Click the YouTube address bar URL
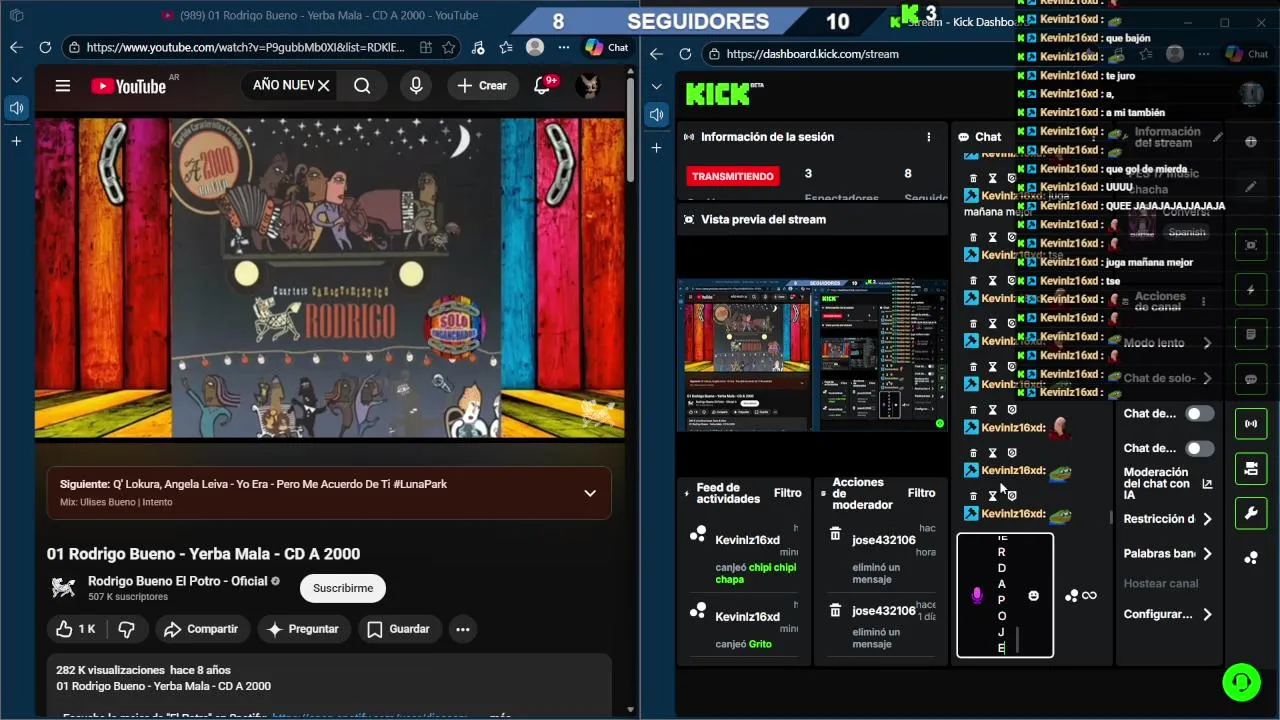This screenshot has width=1280, height=720. point(245,47)
